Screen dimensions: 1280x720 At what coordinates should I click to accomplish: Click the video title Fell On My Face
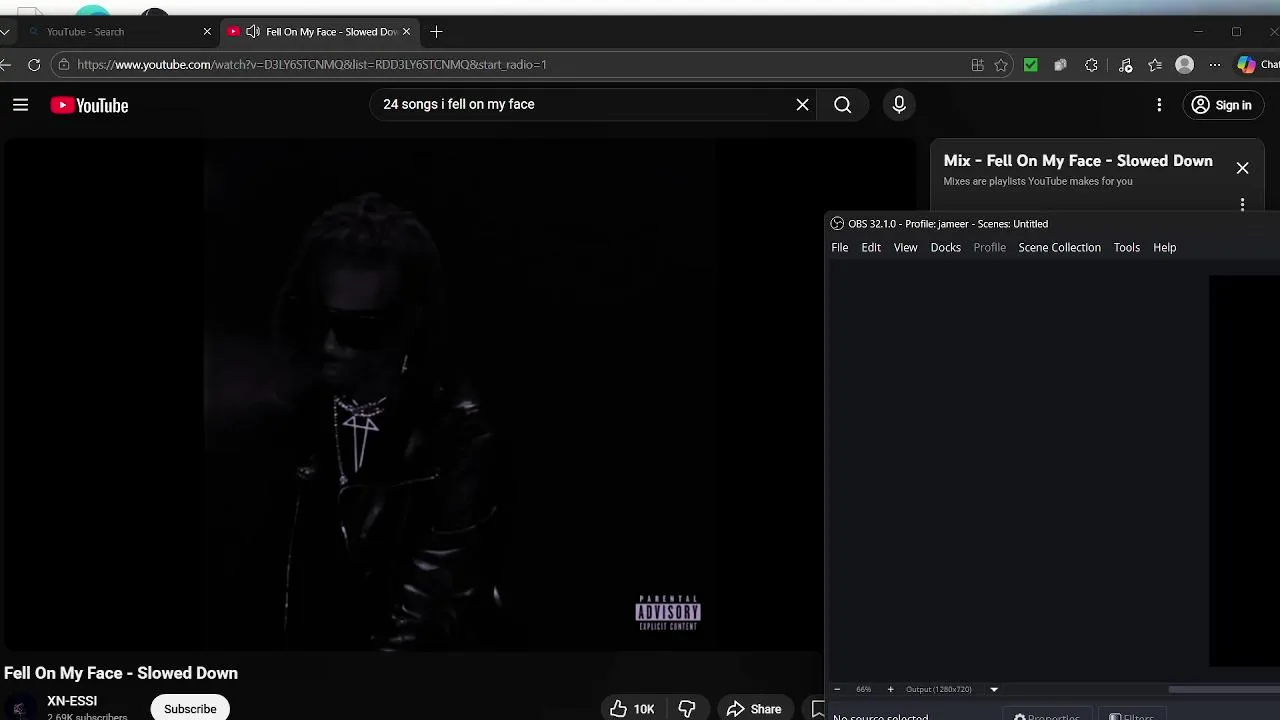120,673
